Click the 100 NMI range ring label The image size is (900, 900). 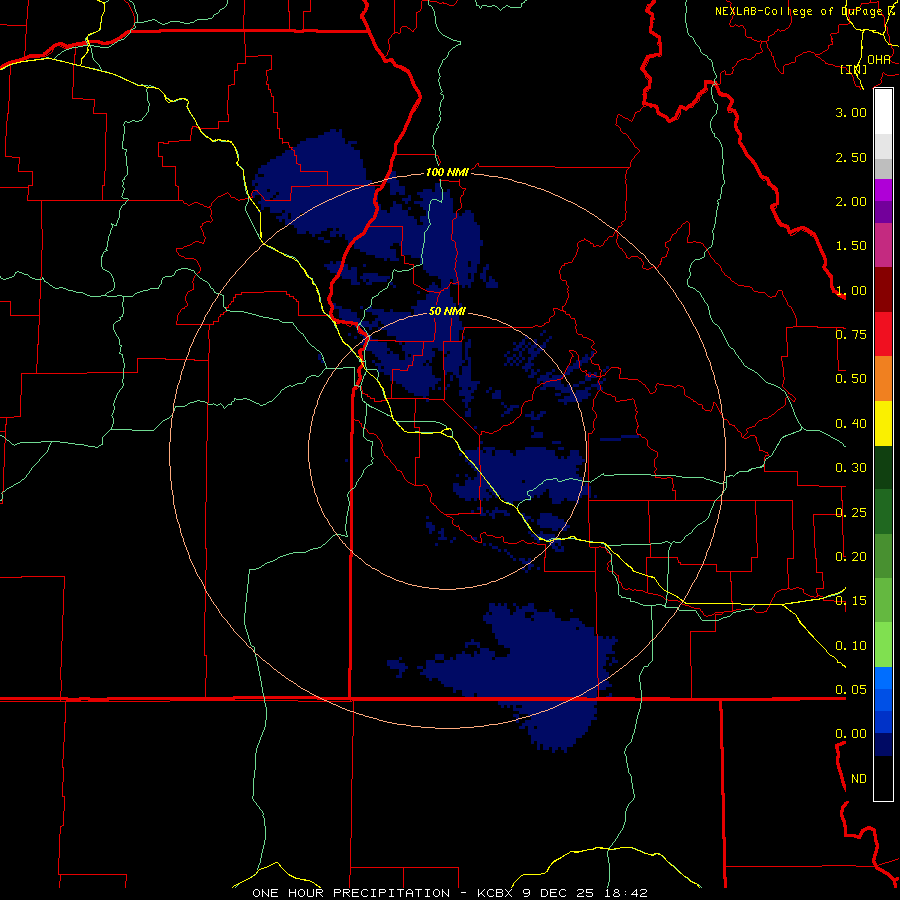(x=447, y=172)
